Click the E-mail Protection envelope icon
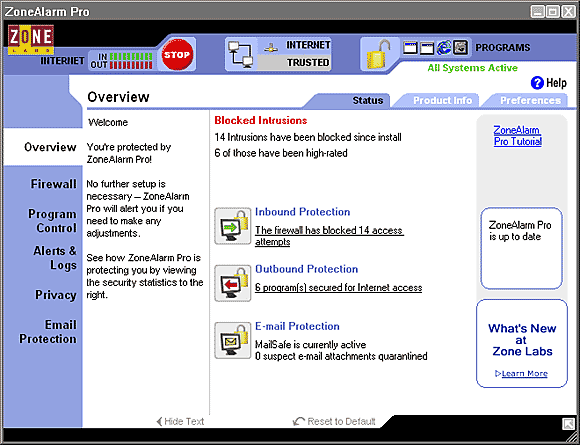Screen dimensions: 580x445 tap(233, 340)
